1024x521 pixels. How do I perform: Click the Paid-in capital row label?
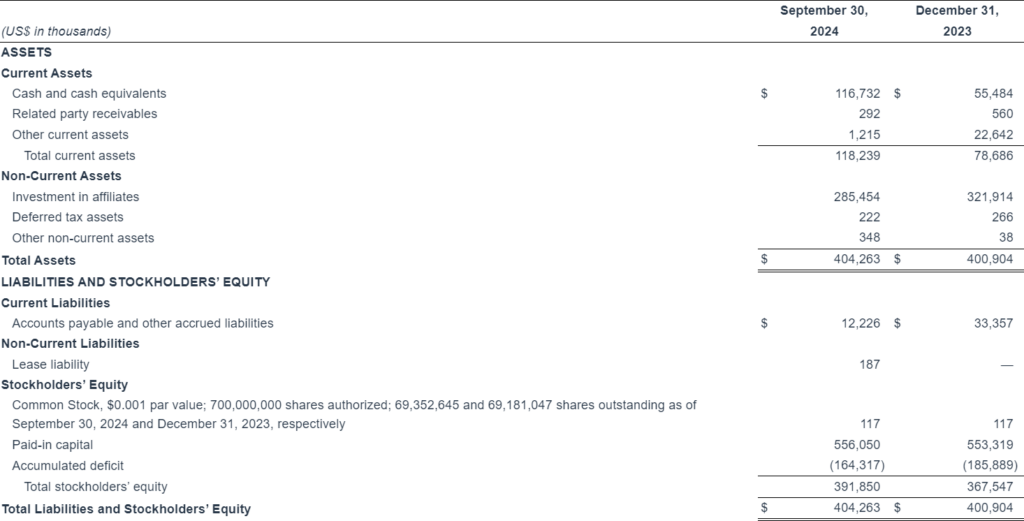(x=52, y=445)
